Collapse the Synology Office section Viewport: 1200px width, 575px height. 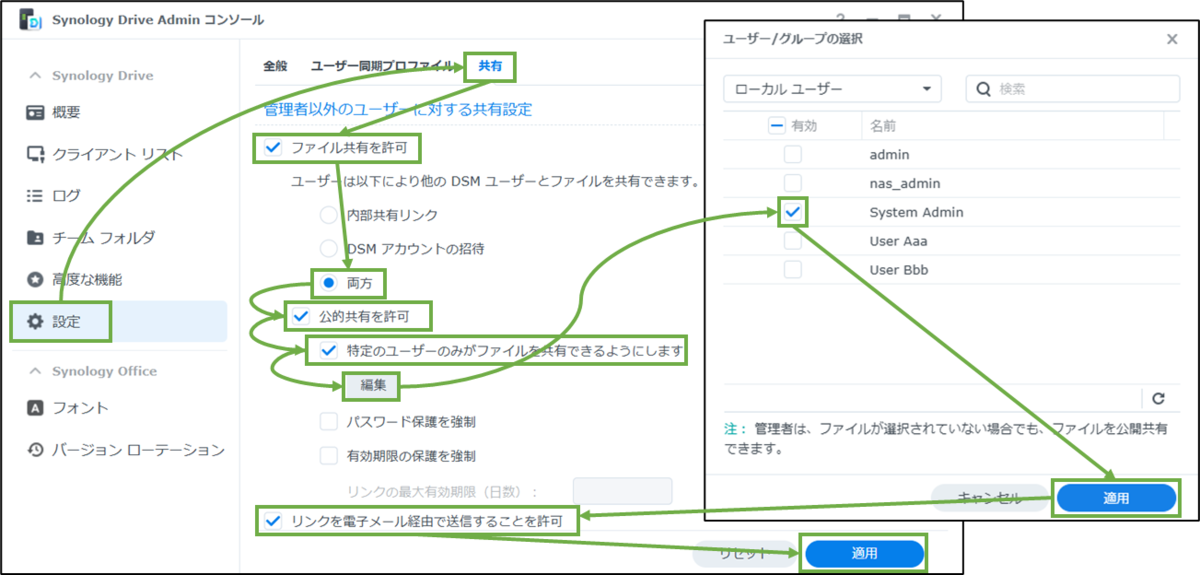35,371
